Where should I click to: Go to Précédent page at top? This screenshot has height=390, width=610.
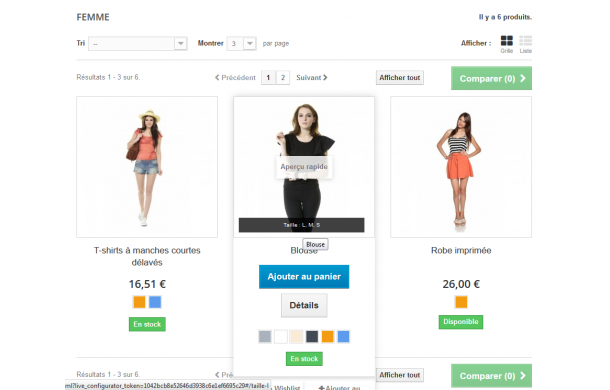(x=235, y=77)
